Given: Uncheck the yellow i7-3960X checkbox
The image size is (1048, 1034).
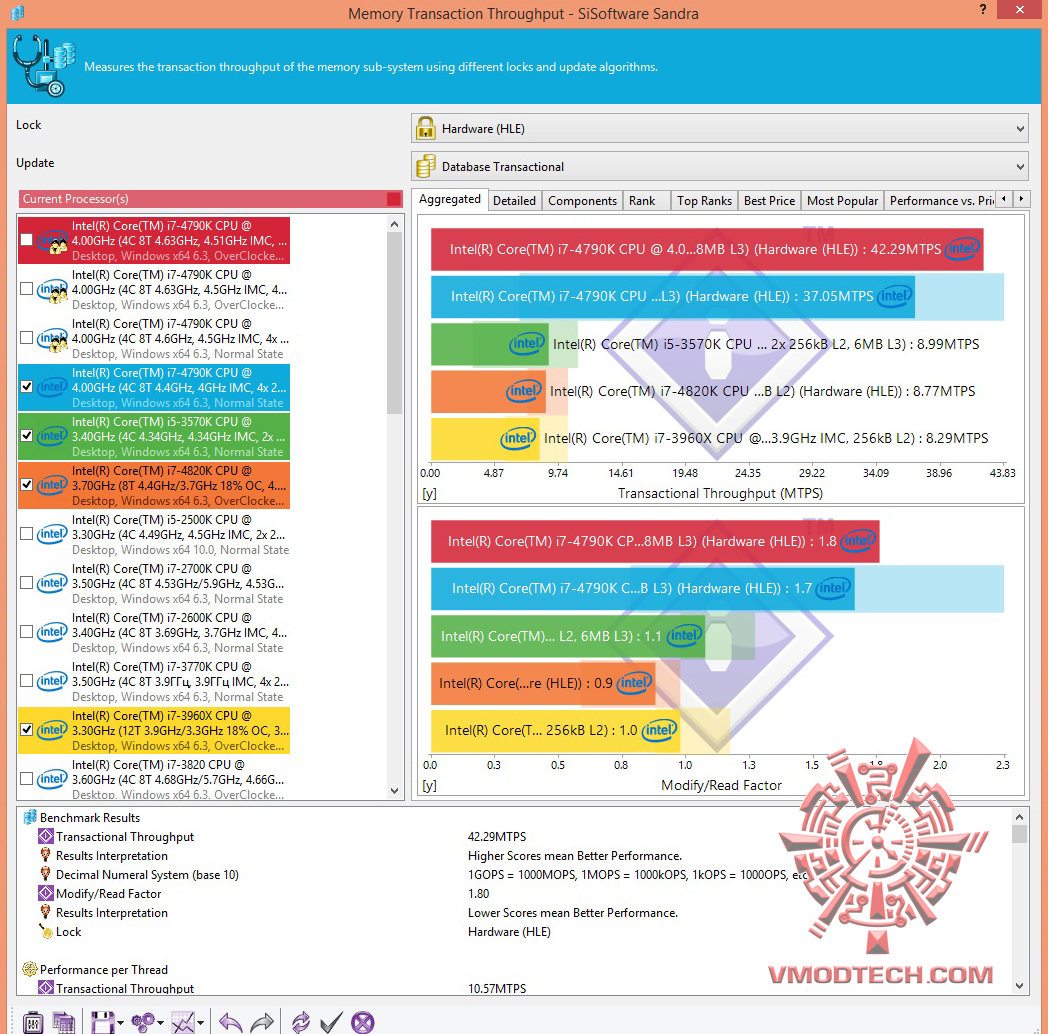Looking at the screenshot, I should pos(26,729).
